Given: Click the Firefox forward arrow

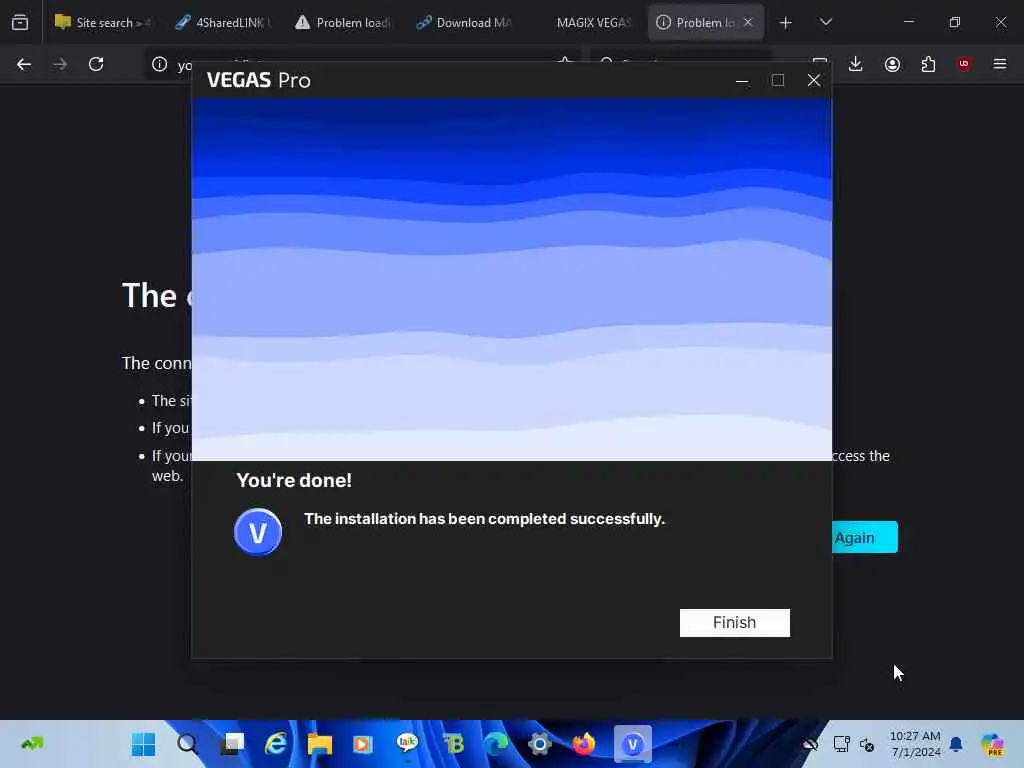Looking at the screenshot, I should click(60, 64).
